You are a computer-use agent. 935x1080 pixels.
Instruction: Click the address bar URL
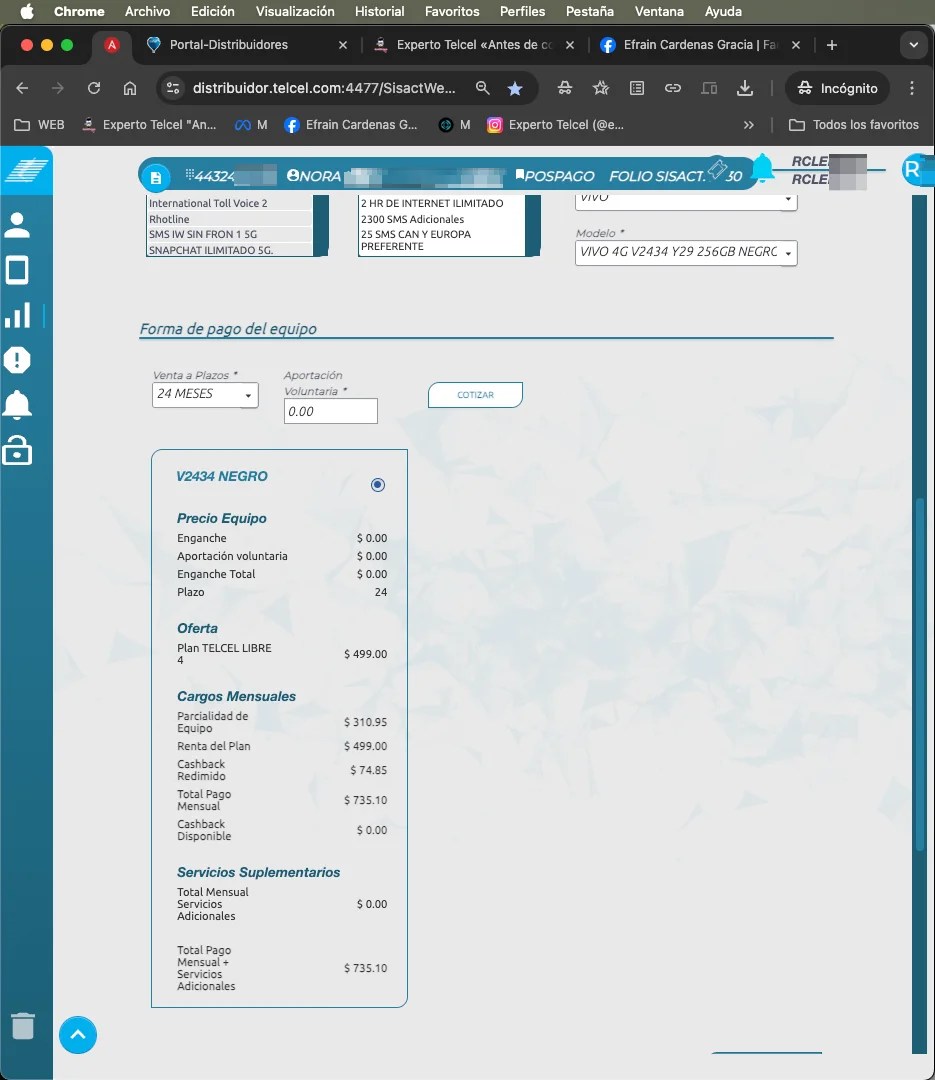[324, 88]
